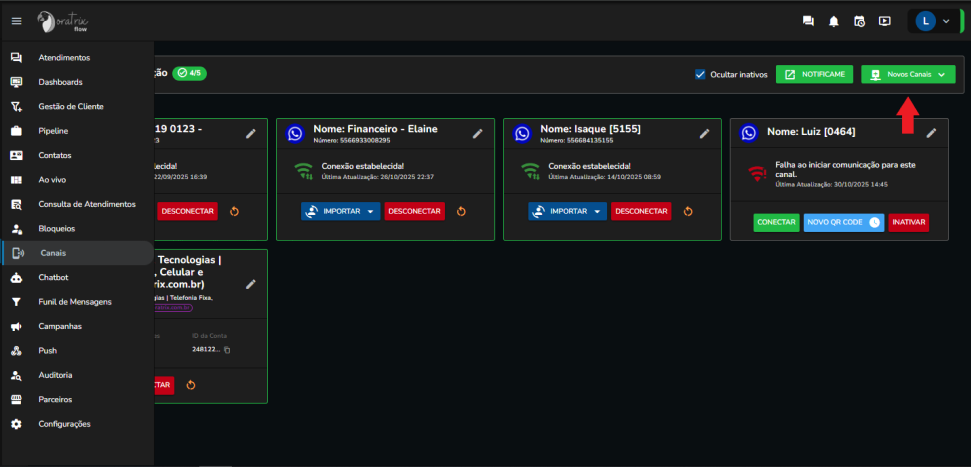Expand Importar dropdown on Isaque [5155] card

click(x=597, y=212)
